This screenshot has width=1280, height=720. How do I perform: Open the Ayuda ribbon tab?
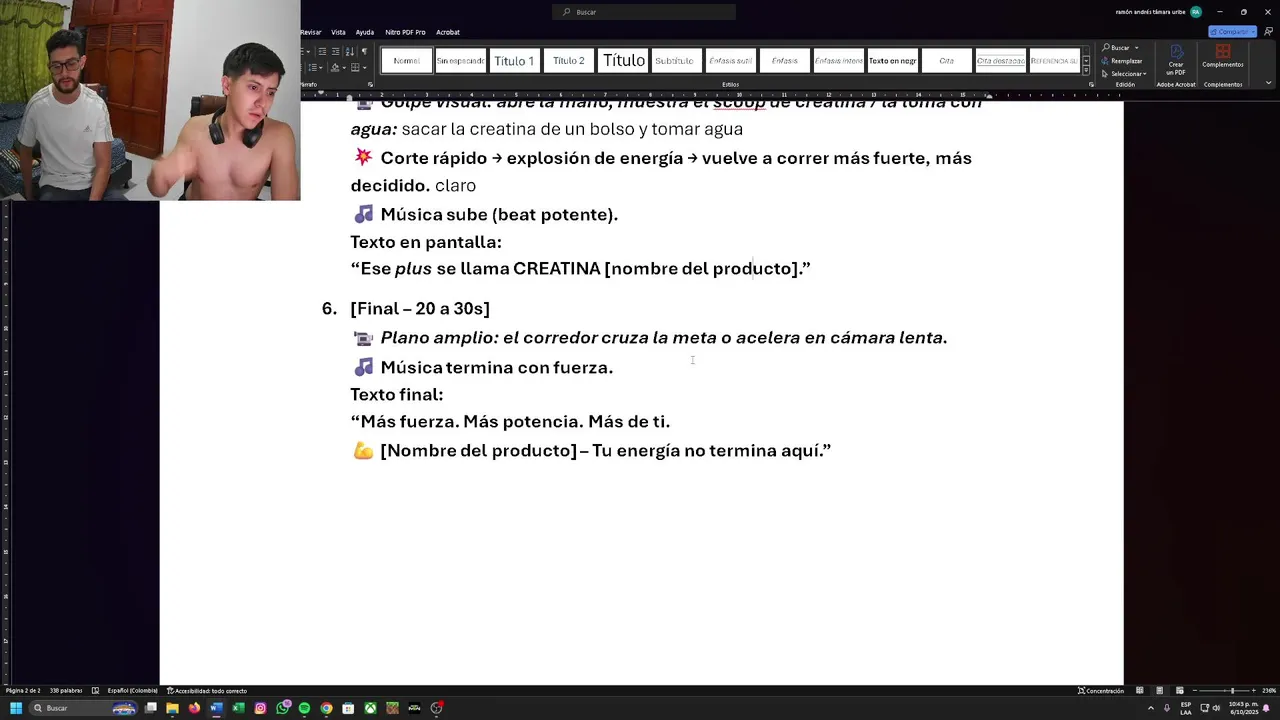click(365, 32)
